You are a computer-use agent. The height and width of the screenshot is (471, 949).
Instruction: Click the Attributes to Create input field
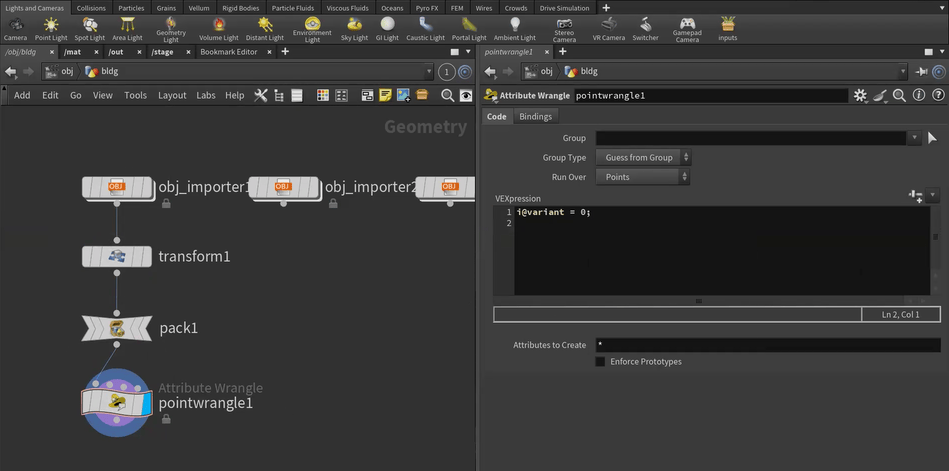[x=767, y=345]
